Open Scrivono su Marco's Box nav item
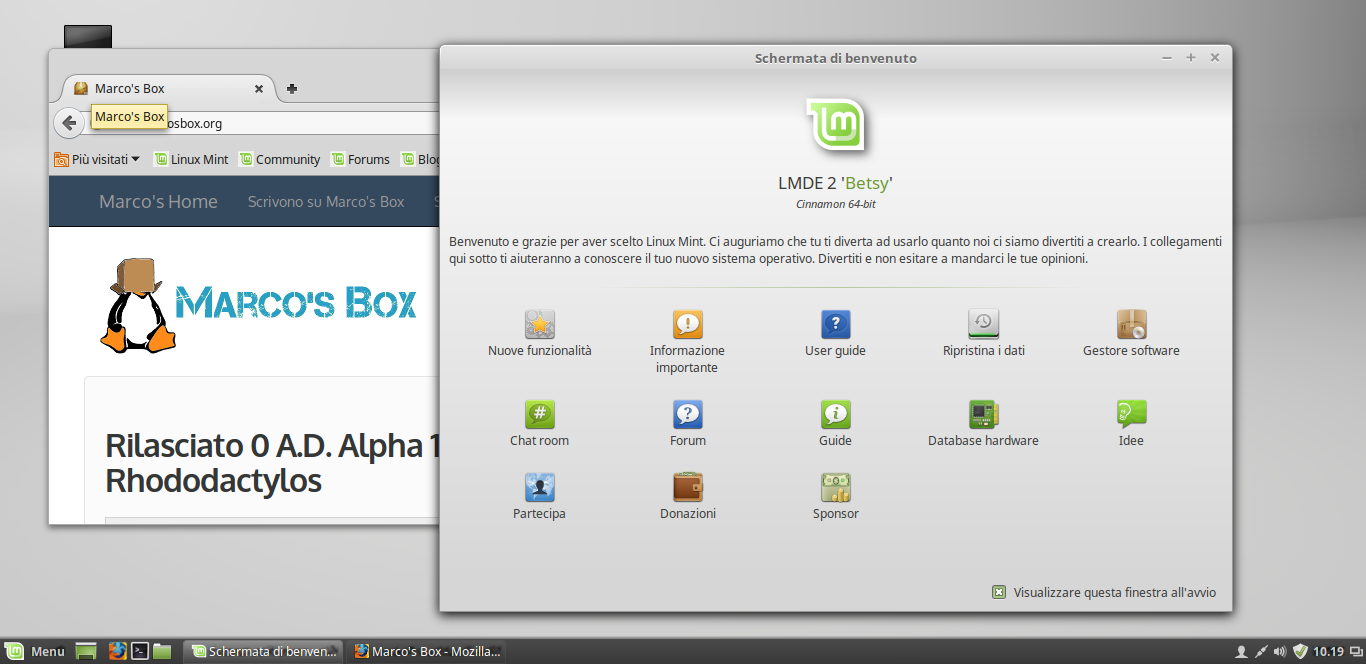Screen dimensions: 1366x664 click(x=326, y=201)
